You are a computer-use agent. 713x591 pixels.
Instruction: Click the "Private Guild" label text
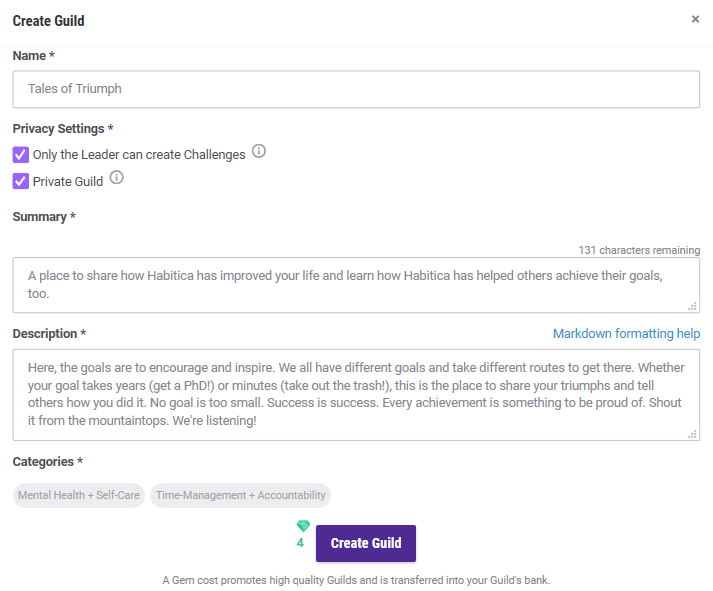[68, 182]
